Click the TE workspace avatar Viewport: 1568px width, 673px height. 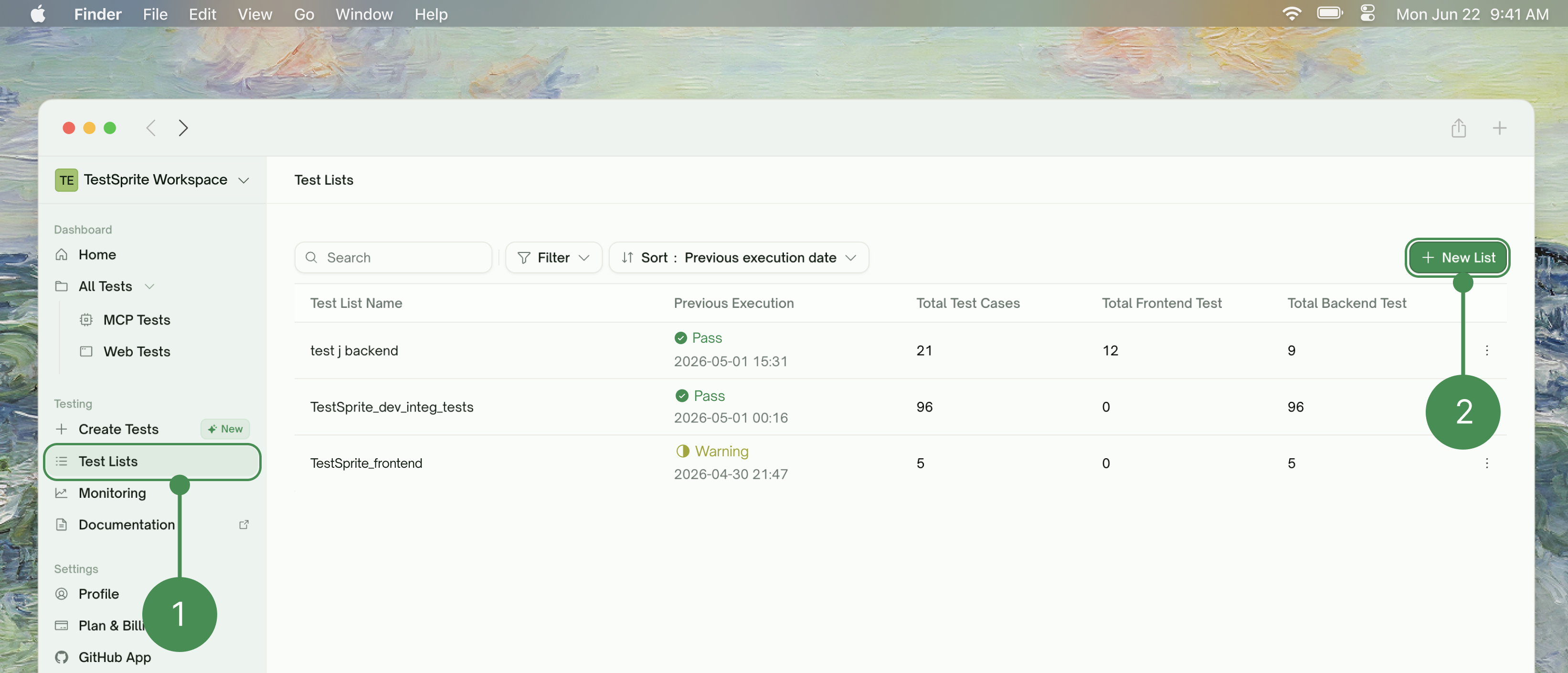click(66, 179)
